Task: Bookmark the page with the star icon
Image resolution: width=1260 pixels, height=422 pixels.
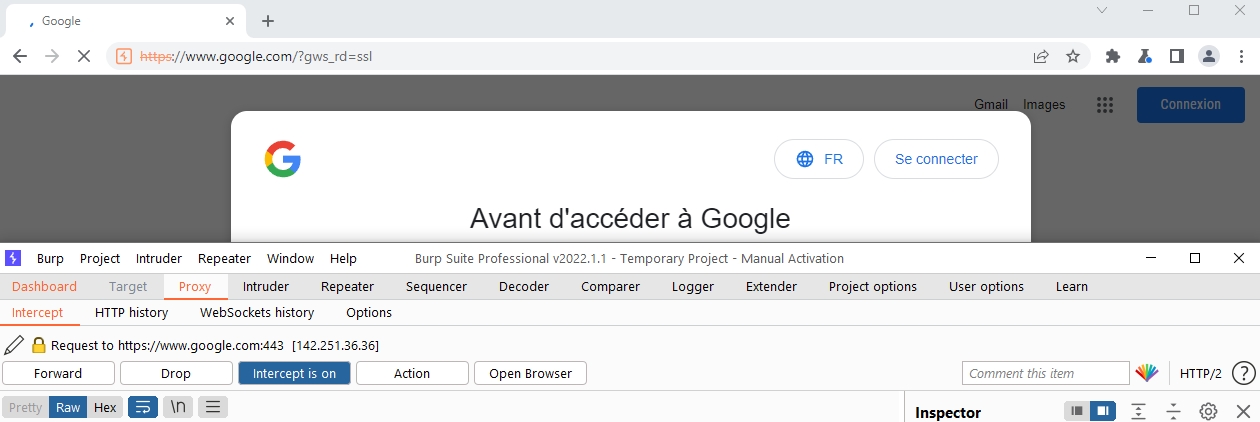Action: 1073,56
